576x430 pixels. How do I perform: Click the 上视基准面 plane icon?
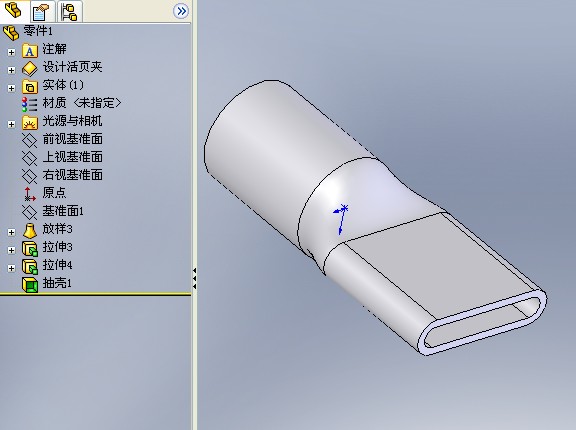(29, 158)
